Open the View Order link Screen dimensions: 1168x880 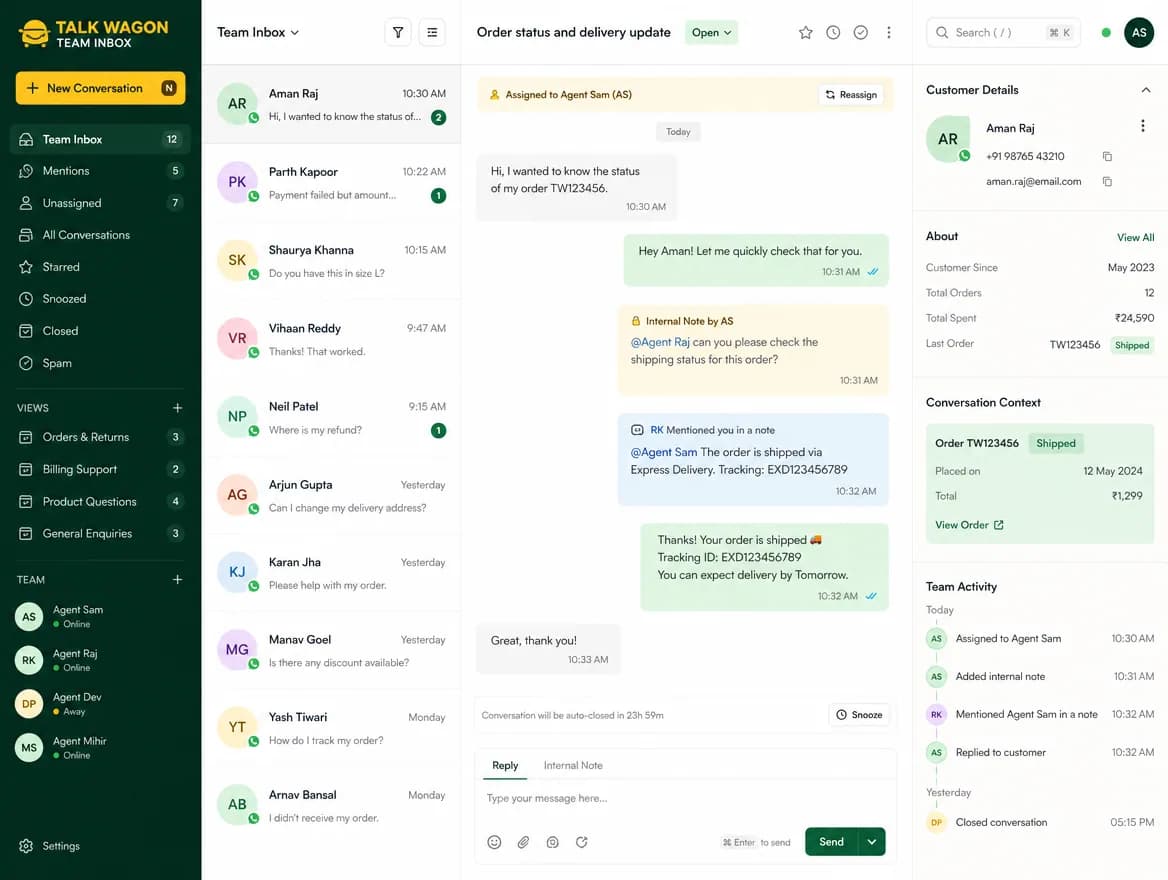(969, 525)
